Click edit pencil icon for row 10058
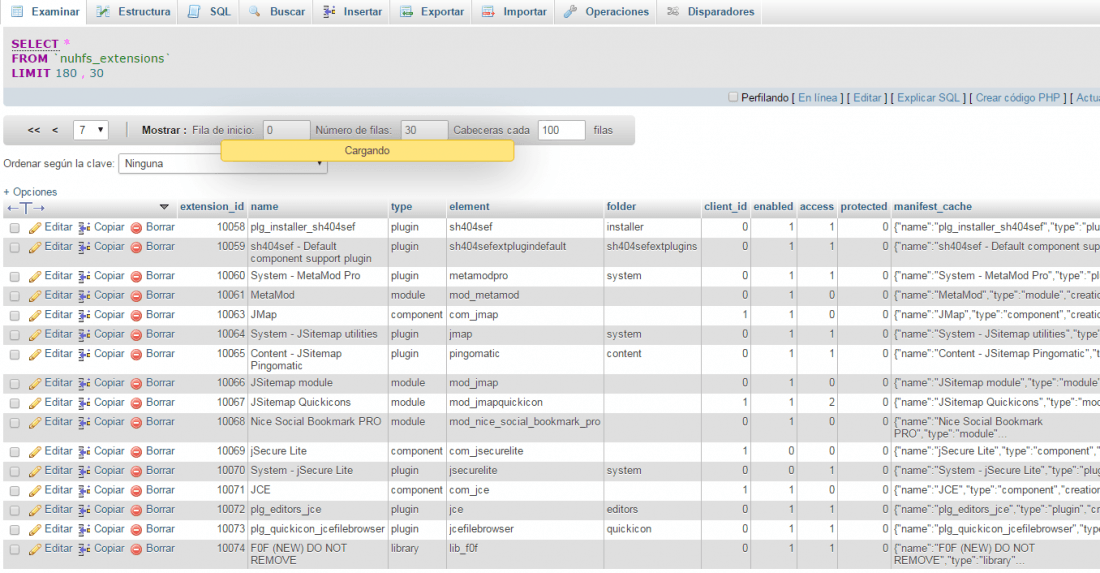The width and height of the screenshot is (1100, 573). 35,228
